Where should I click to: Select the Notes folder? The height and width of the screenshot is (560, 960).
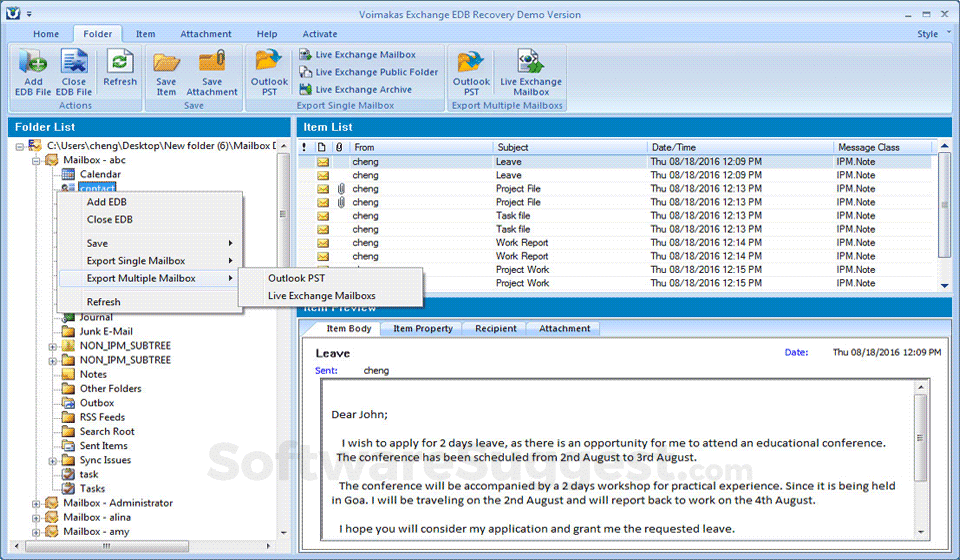pyautogui.click(x=93, y=374)
